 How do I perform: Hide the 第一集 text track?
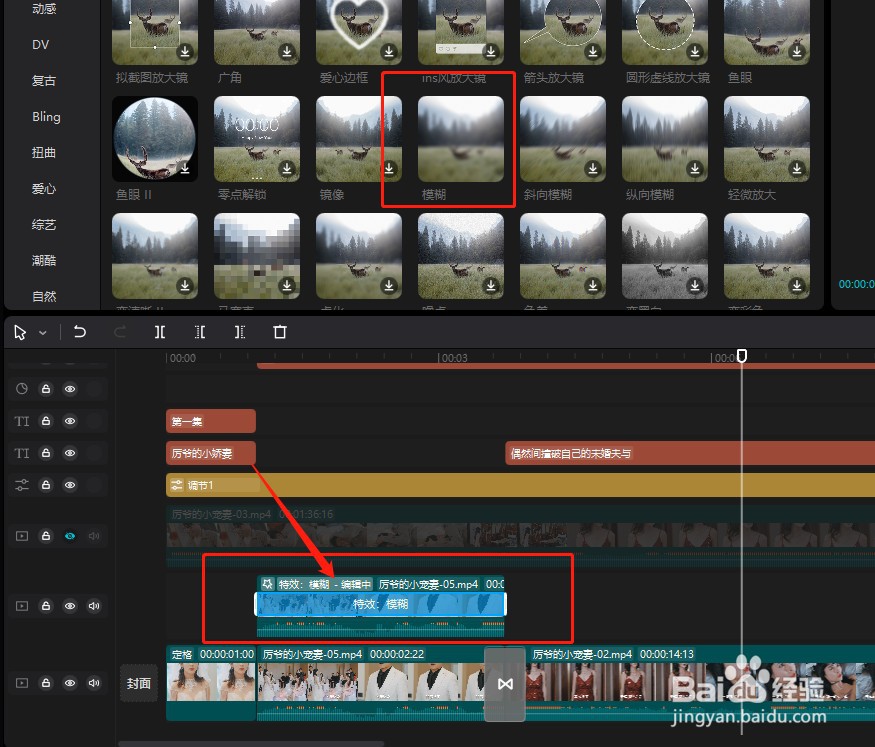coord(70,421)
